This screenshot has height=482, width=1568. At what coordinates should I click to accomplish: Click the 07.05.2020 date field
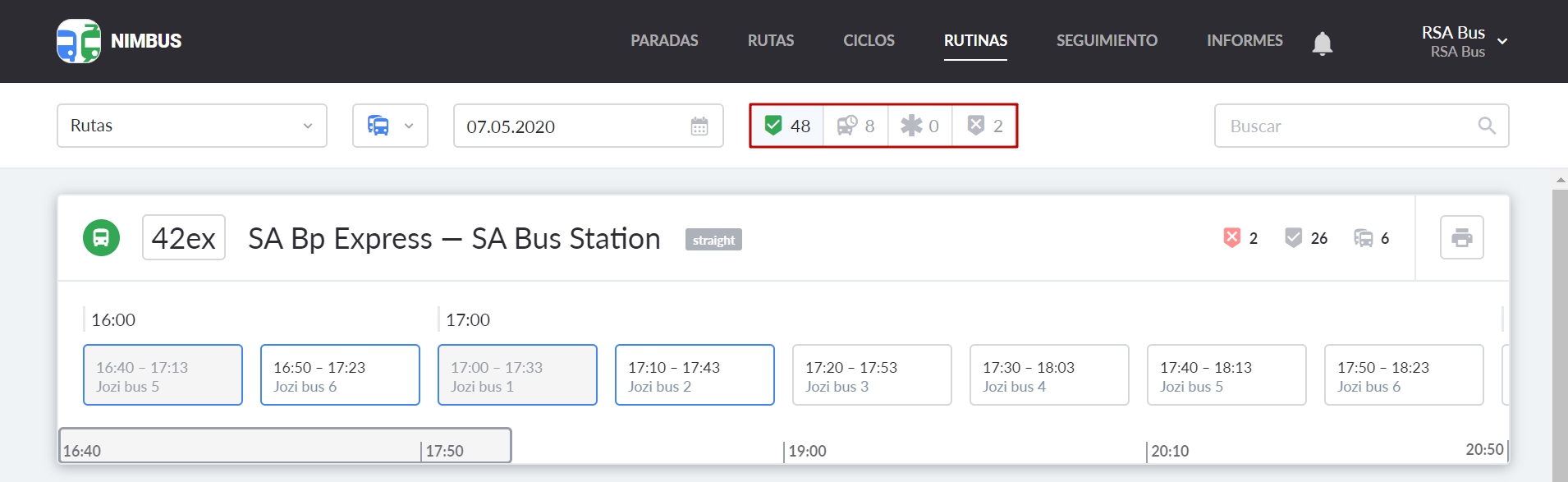[589, 126]
